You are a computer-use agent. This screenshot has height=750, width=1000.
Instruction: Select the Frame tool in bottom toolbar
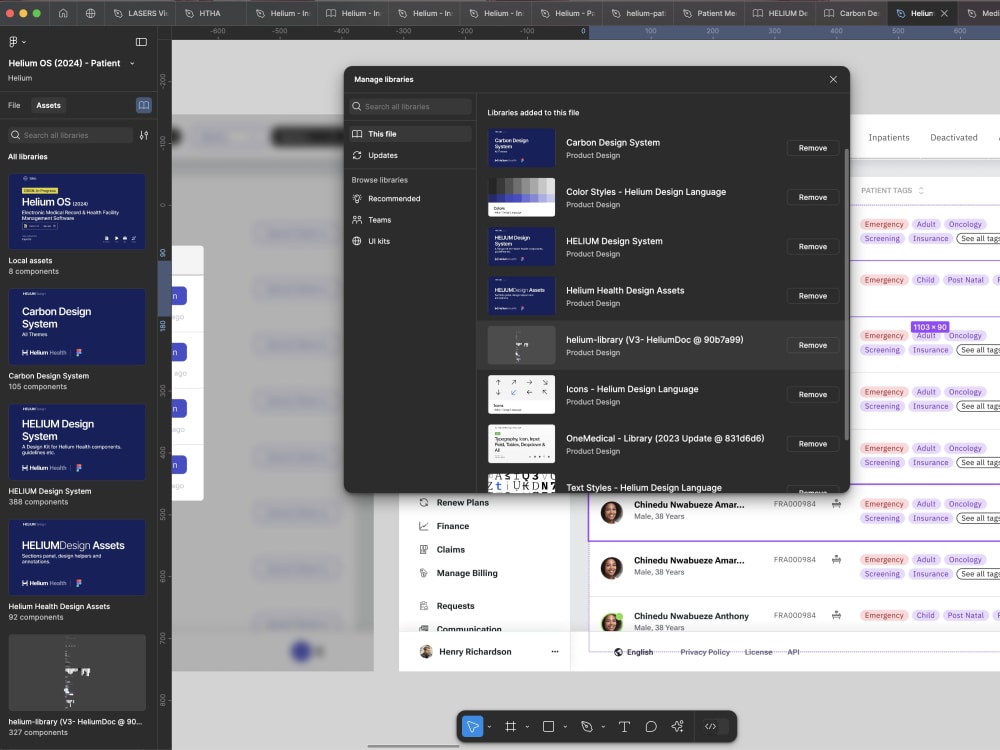pos(511,726)
